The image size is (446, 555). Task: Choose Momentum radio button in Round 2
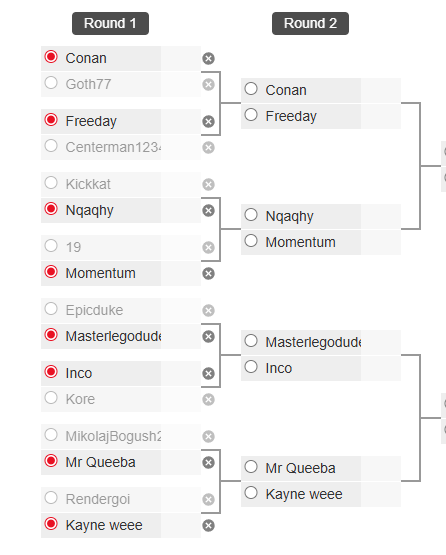(251, 241)
